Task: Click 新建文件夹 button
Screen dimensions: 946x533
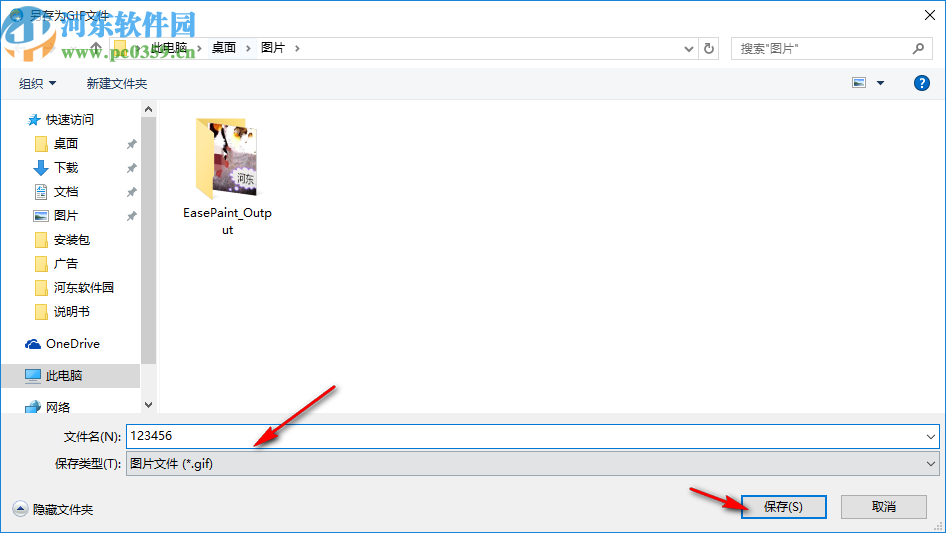Action: click(x=116, y=83)
